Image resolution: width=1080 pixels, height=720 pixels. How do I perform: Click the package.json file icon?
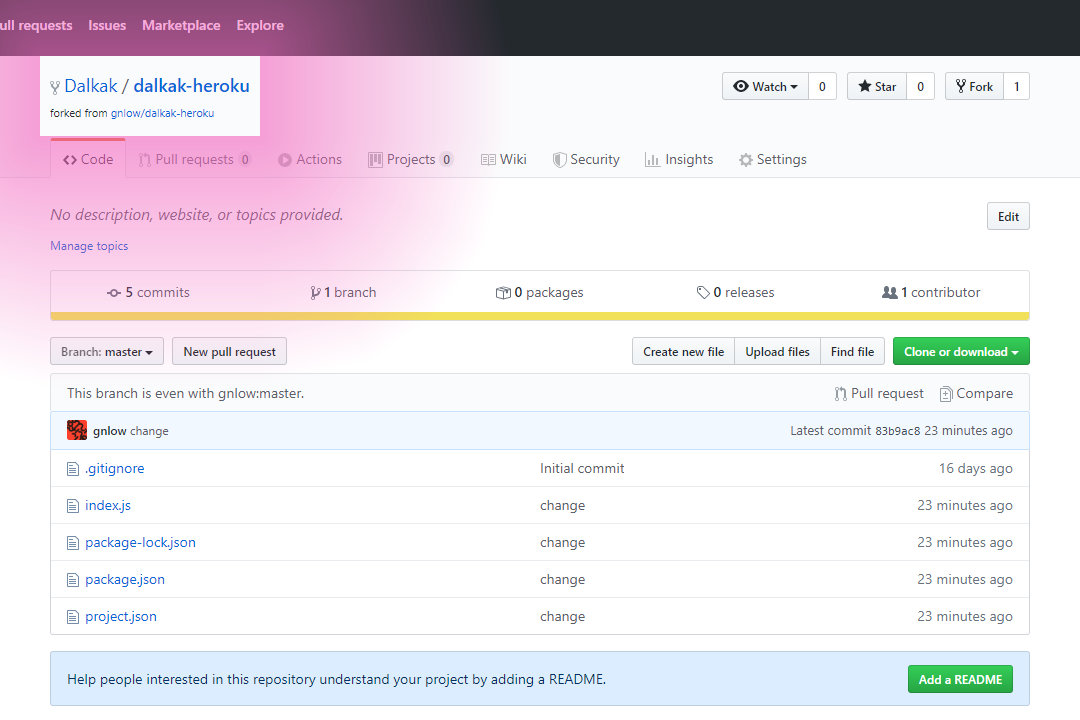(72, 580)
